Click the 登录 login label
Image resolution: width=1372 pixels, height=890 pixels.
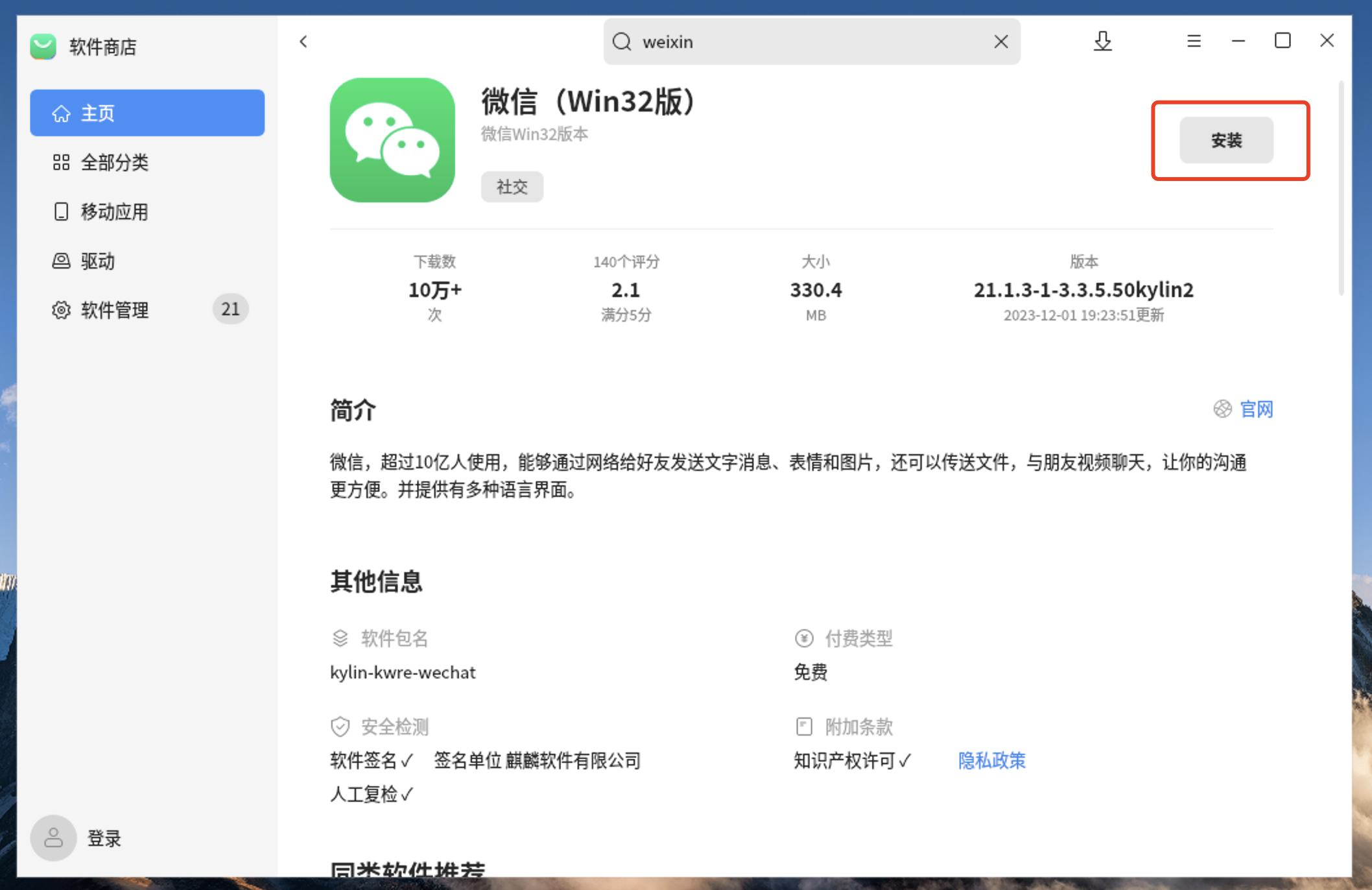(104, 838)
